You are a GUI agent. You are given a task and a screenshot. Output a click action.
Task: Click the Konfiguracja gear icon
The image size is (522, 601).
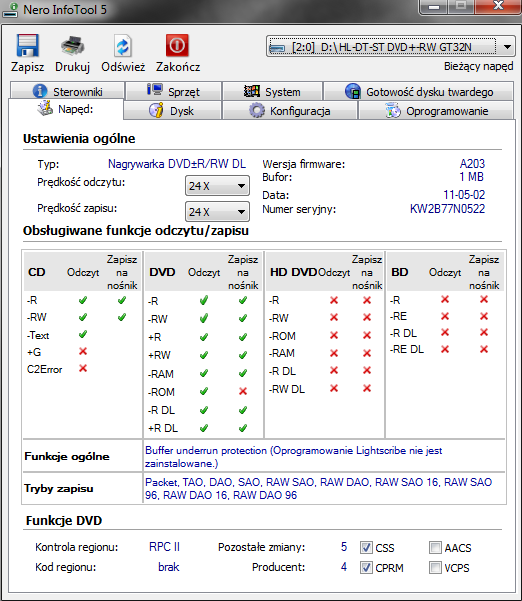(x=257, y=110)
